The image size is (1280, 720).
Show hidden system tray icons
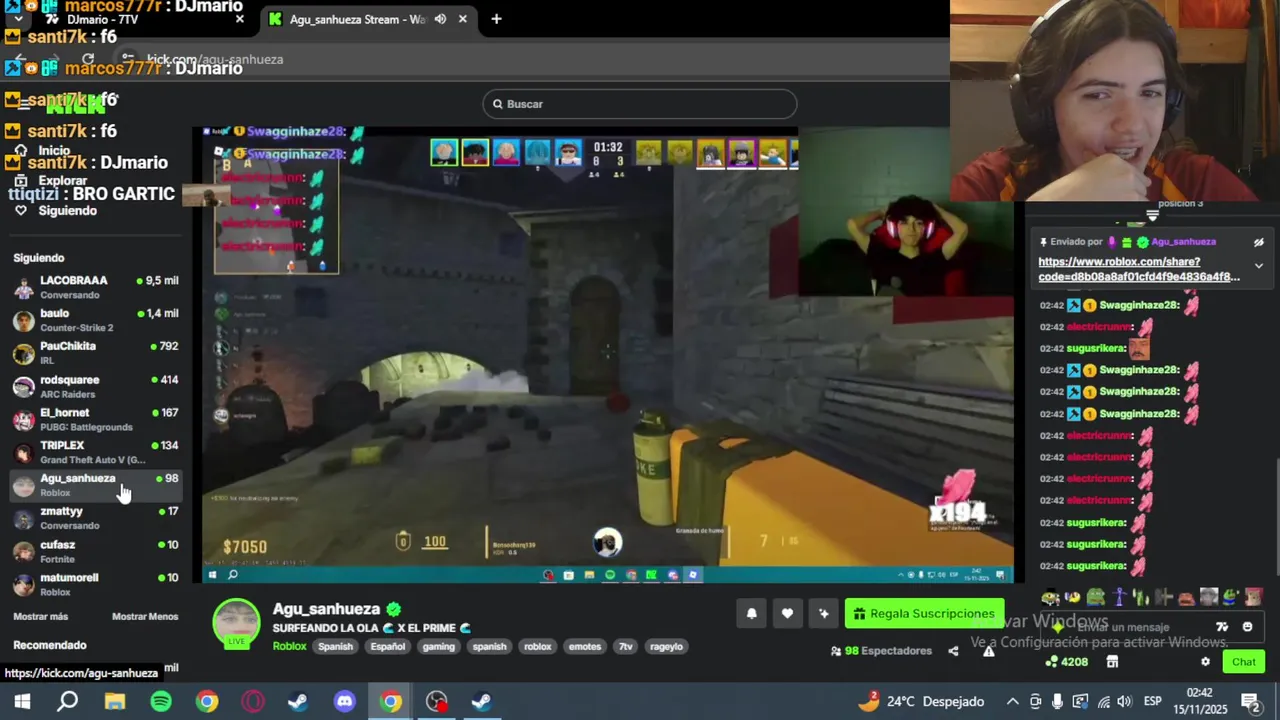tap(1012, 702)
